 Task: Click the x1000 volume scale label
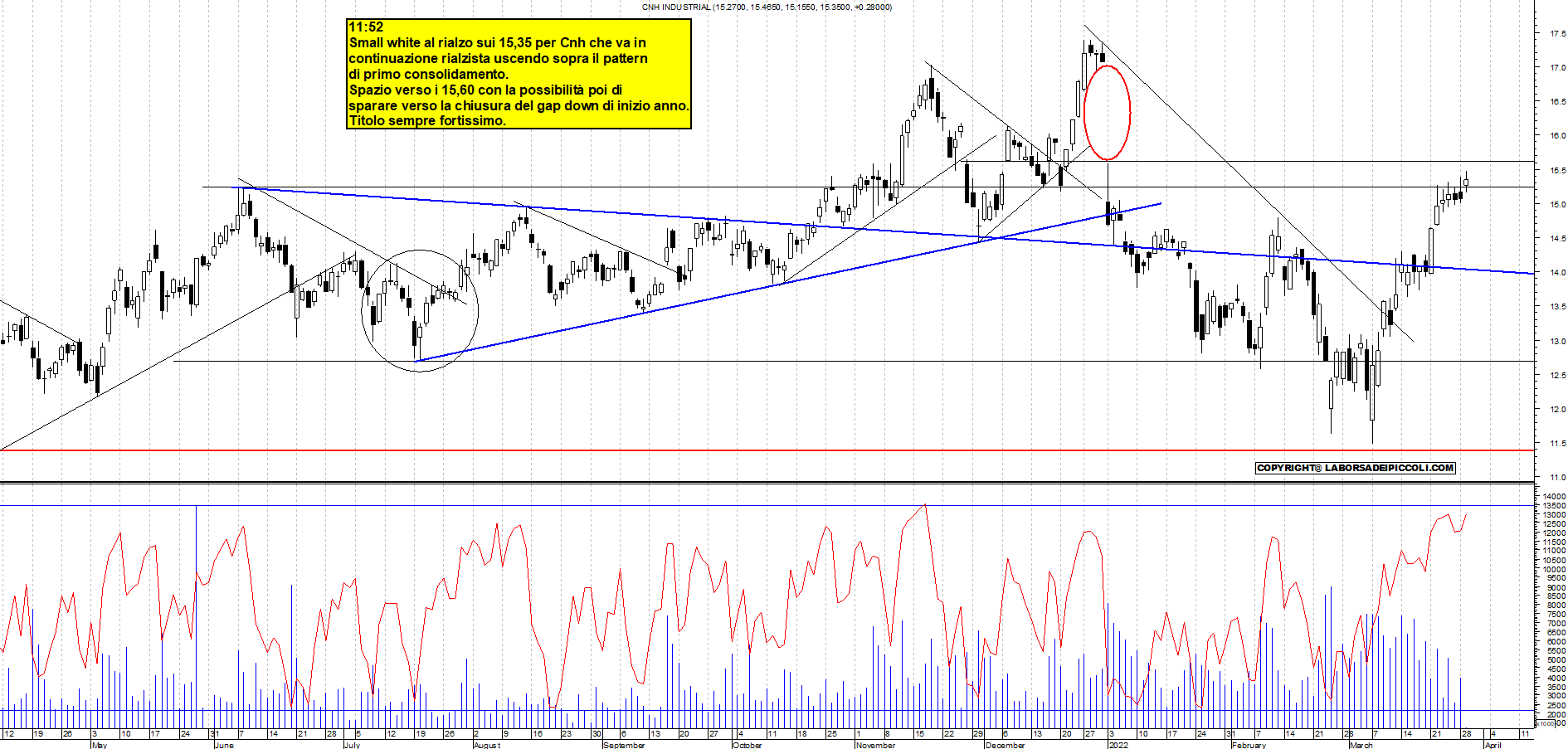(x=1546, y=723)
